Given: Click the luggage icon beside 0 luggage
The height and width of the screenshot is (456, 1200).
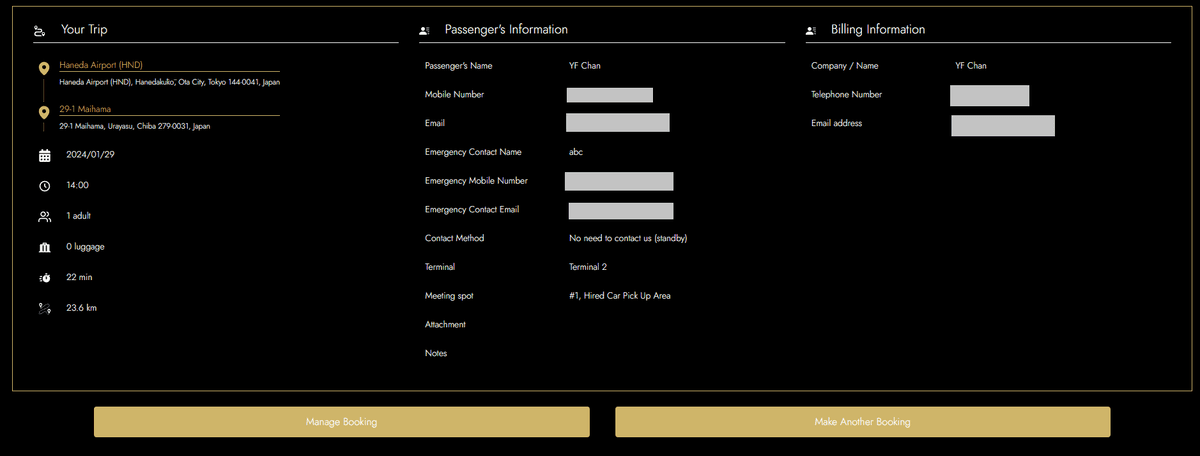Looking at the screenshot, I should pos(44,247).
